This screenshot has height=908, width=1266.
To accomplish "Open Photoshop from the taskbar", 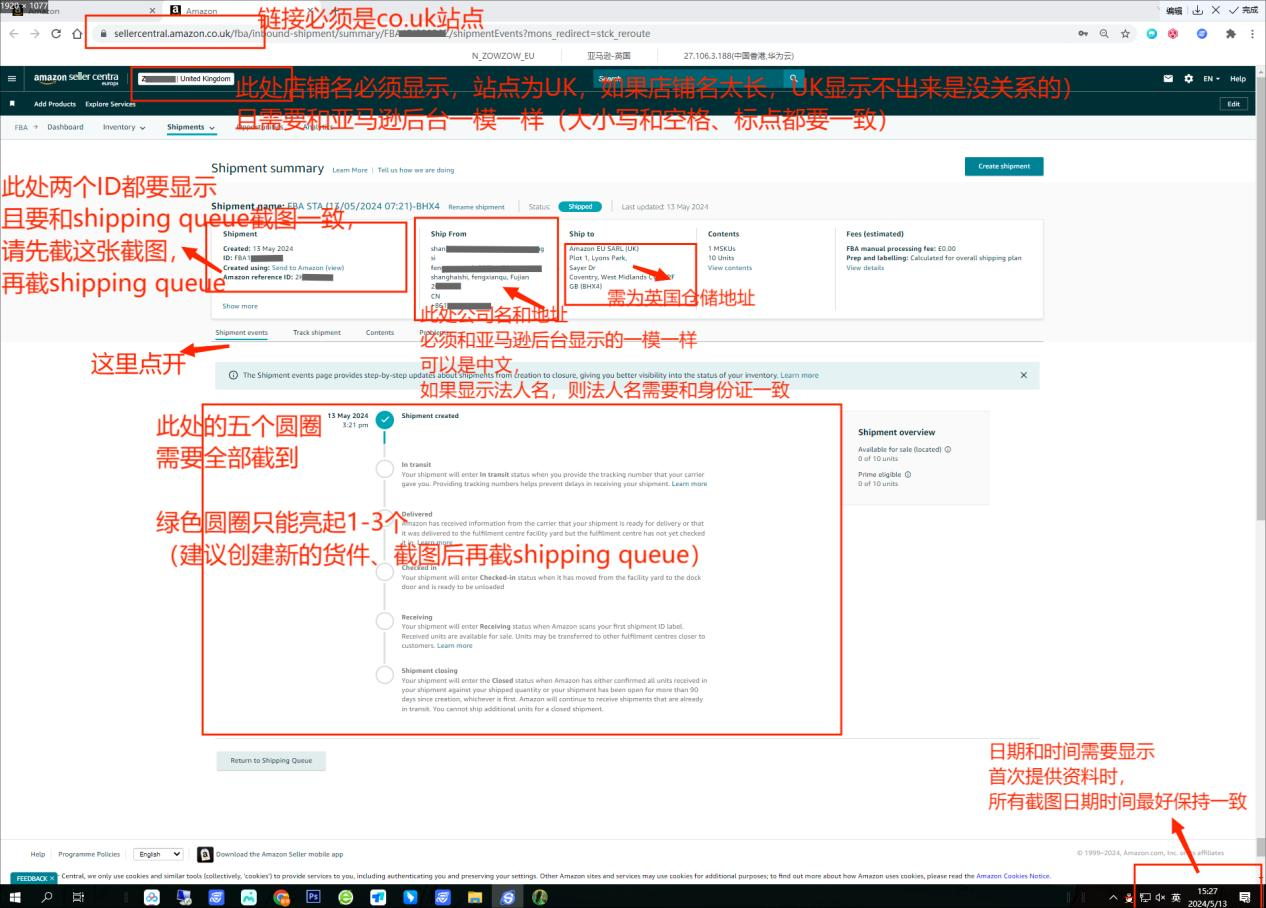I will pos(313,897).
